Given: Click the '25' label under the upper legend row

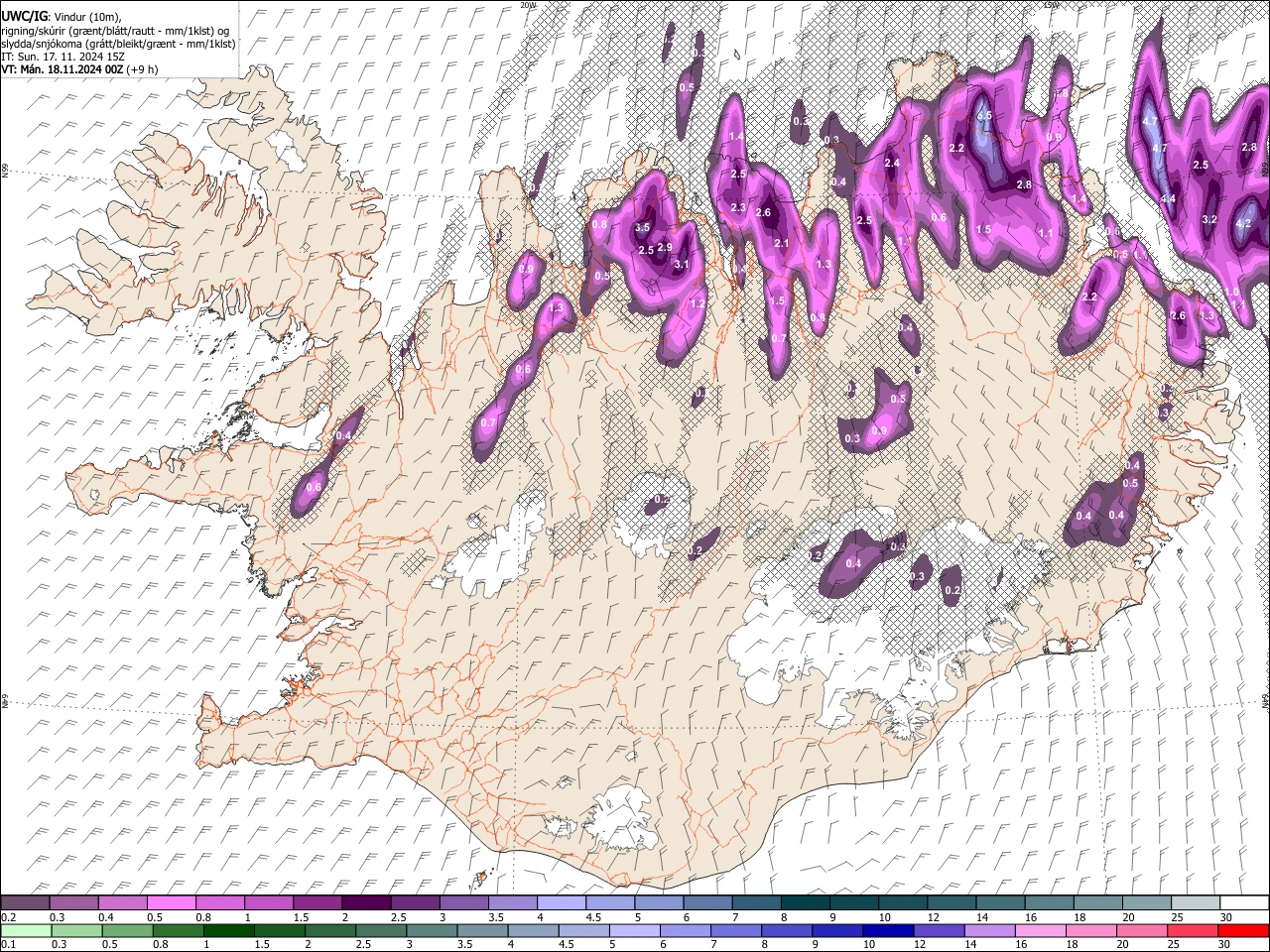Looking at the screenshot, I should click(1176, 917).
